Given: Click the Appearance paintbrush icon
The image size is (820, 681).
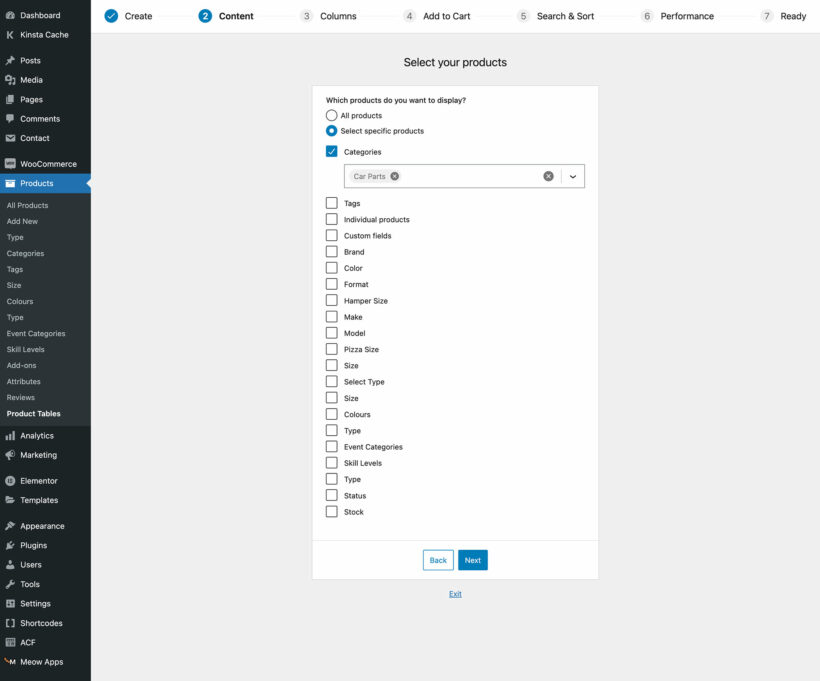Looking at the screenshot, I should click(x=11, y=525).
